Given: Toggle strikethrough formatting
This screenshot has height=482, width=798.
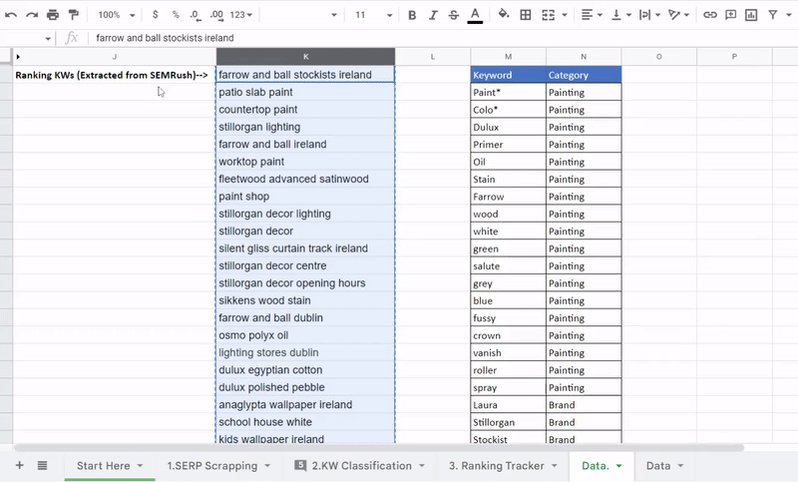Looking at the screenshot, I should point(453,15).
